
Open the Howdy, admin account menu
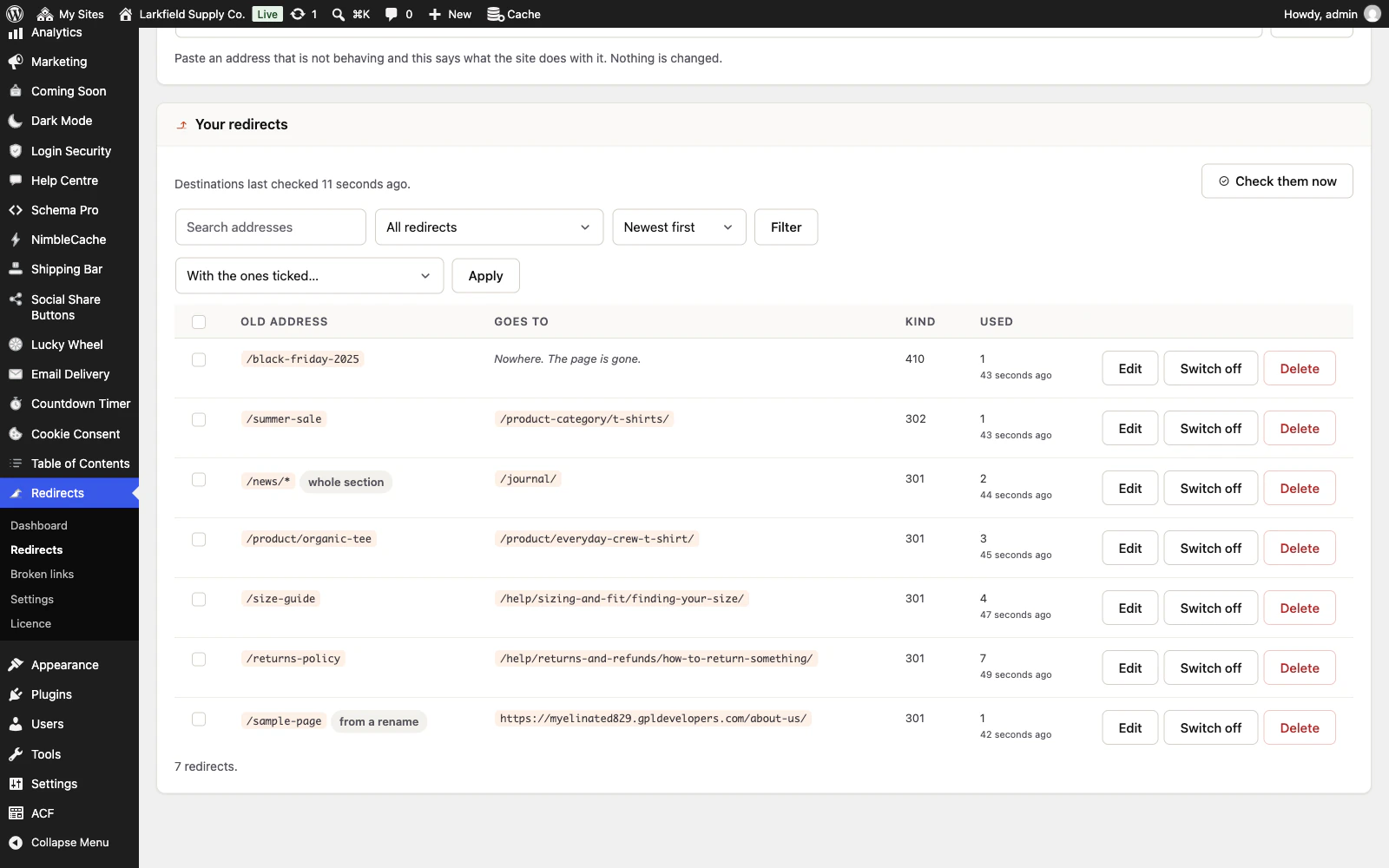[1333, 14]
